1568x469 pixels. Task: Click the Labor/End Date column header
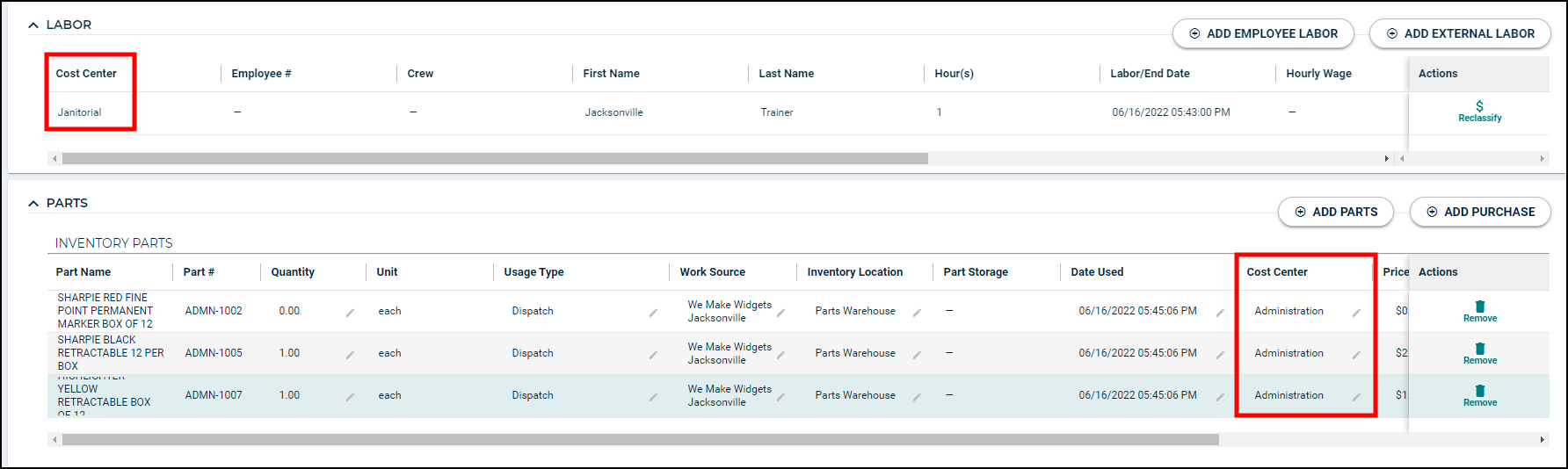(1150, 74)
